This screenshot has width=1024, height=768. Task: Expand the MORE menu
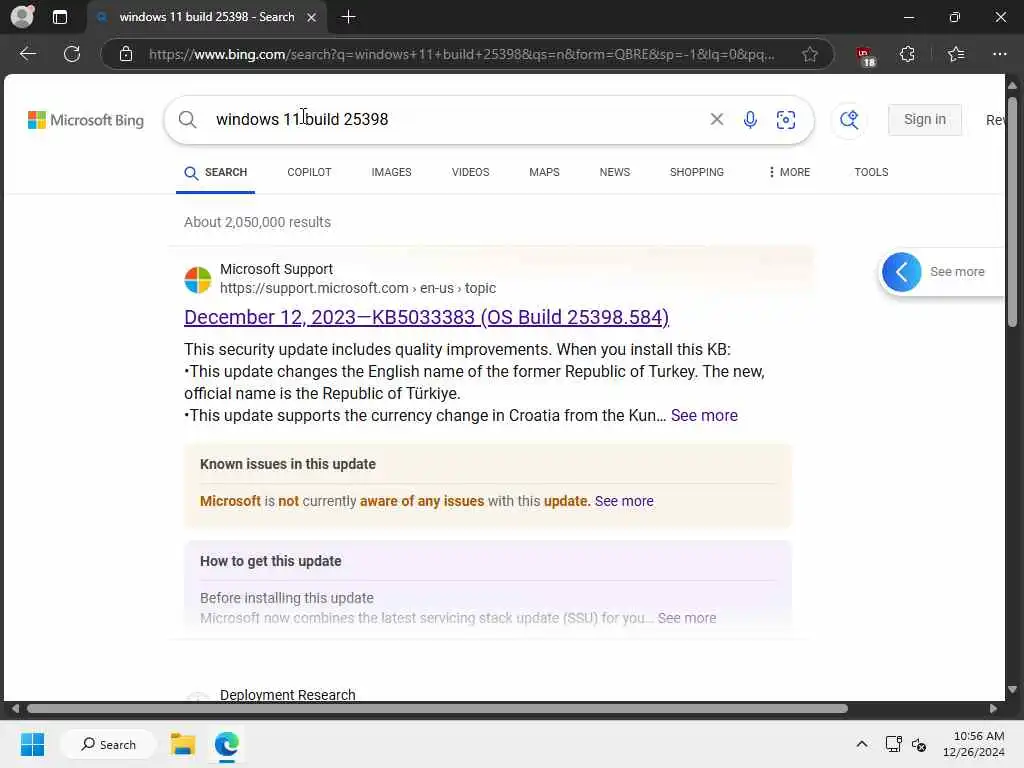[789, 172]
